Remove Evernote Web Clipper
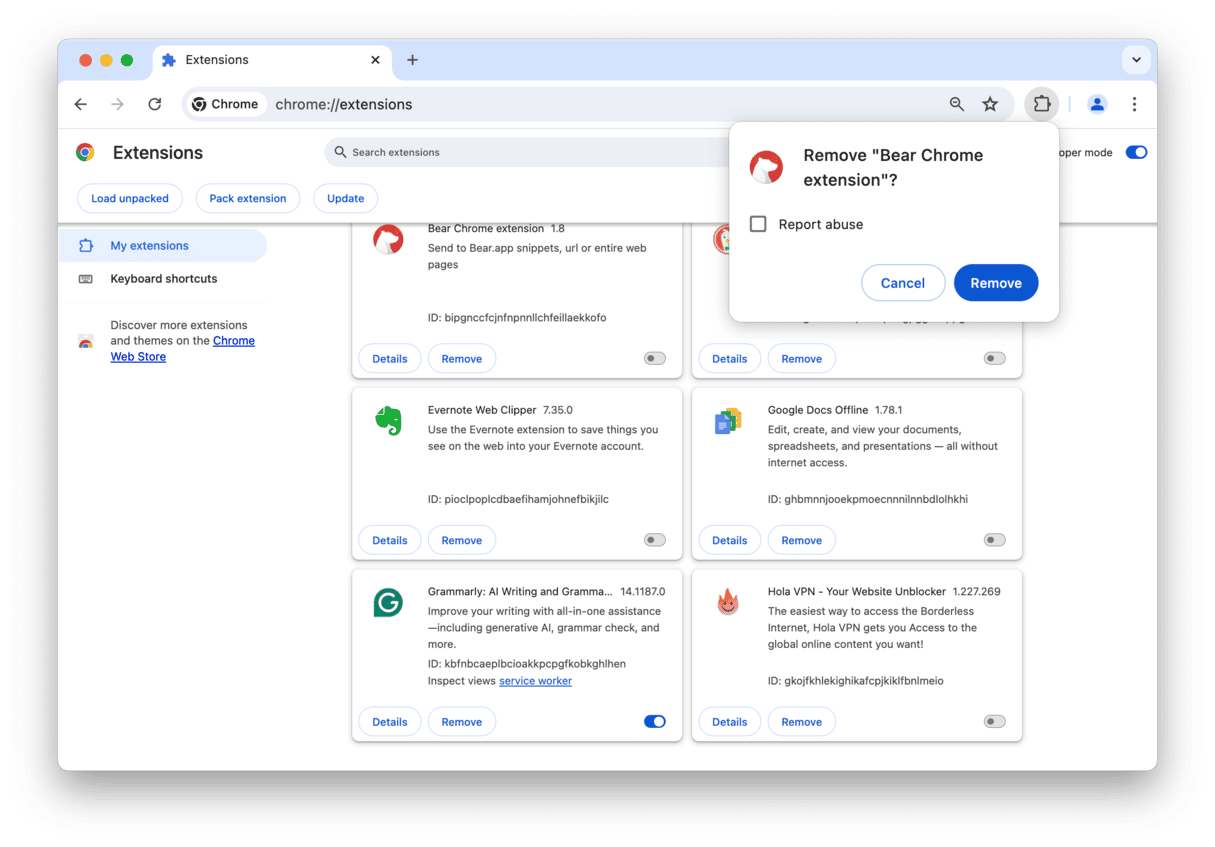This screenshot has height=847, width=1215. tap(462, 540)
